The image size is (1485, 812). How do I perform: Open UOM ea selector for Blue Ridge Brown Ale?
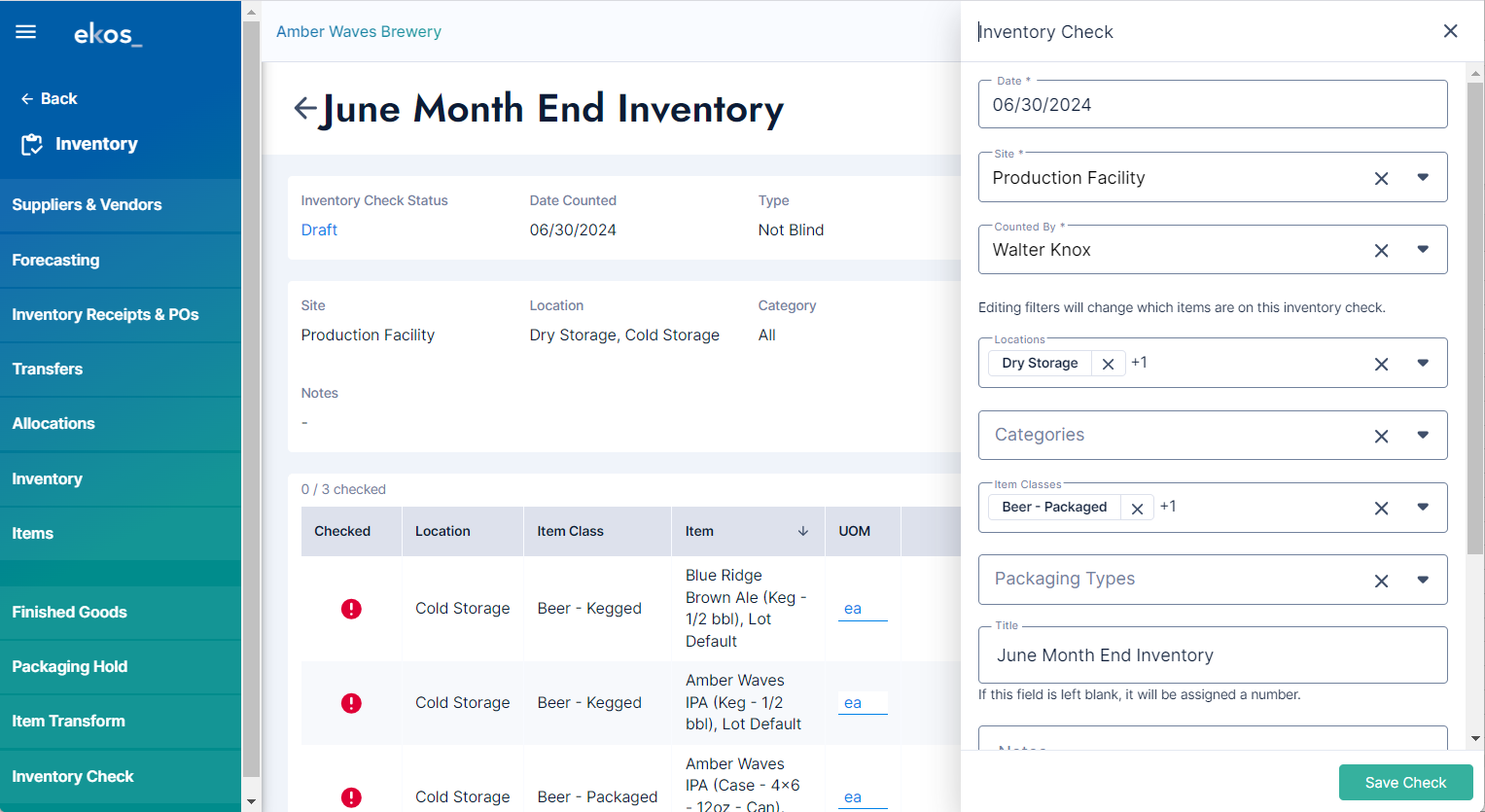click(x=863, y=609)
